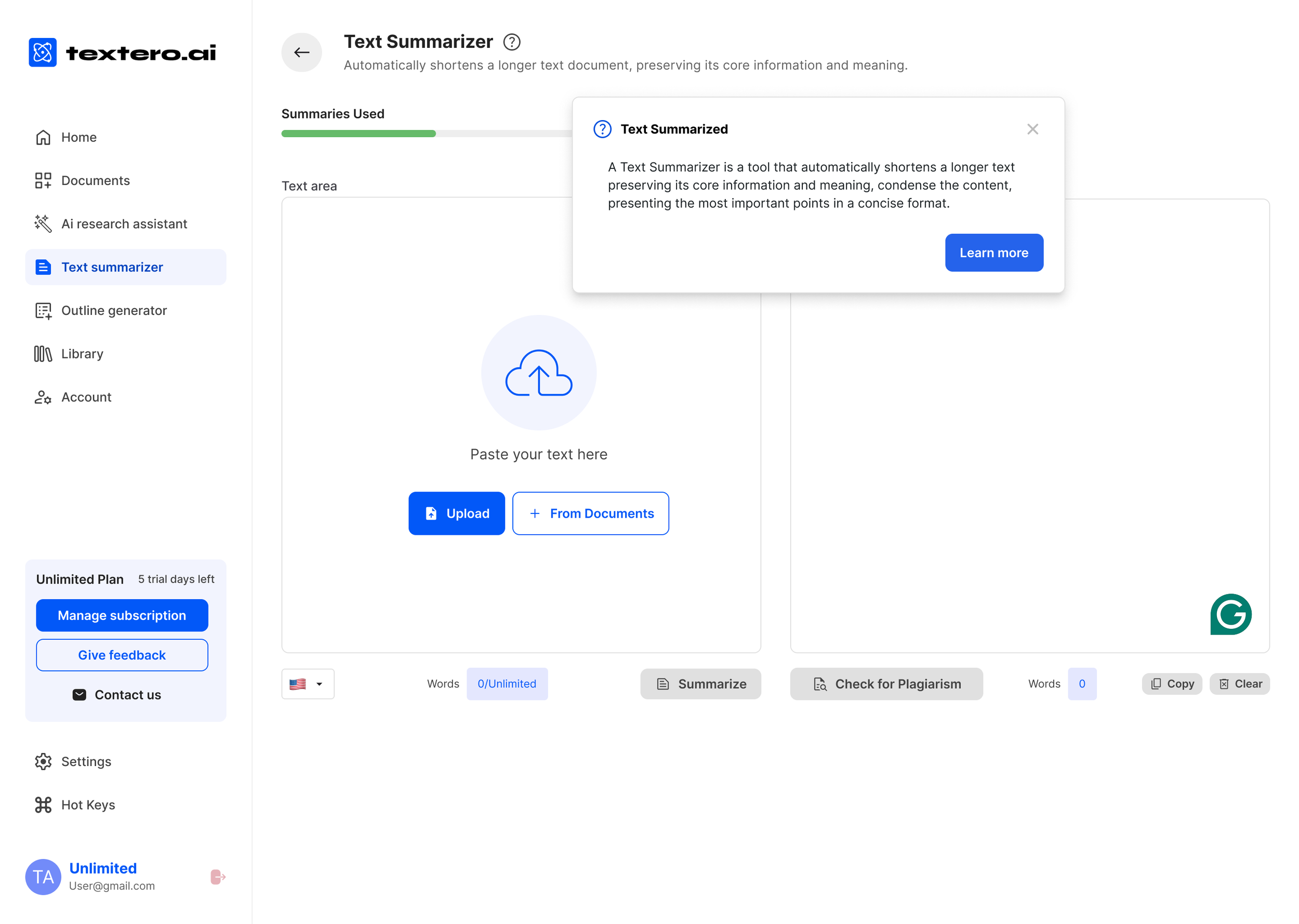Choose From Documents option
The image size is (1299, 924).
coord(590,513)
